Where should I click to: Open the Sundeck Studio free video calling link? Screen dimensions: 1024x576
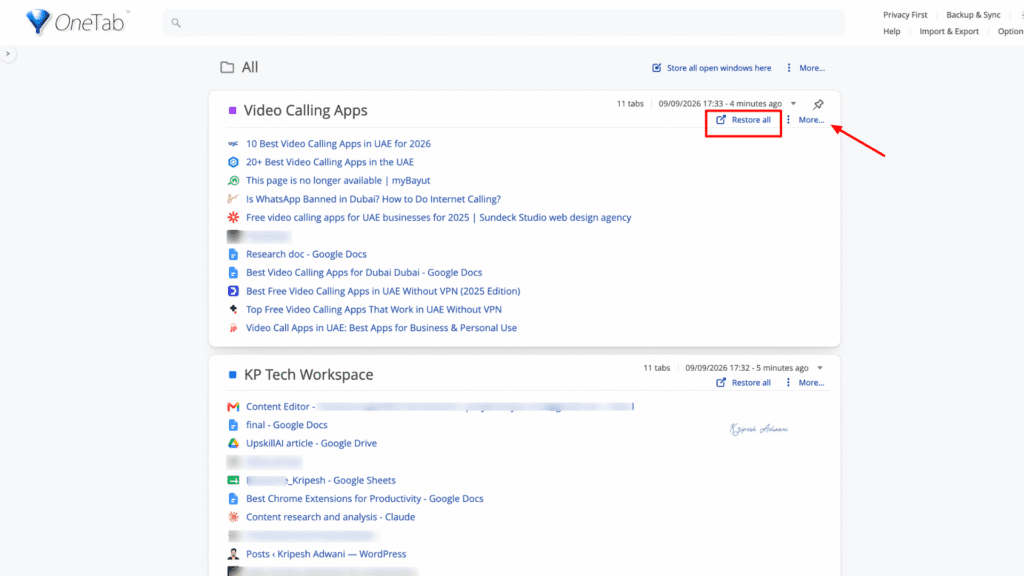[438, 217]
